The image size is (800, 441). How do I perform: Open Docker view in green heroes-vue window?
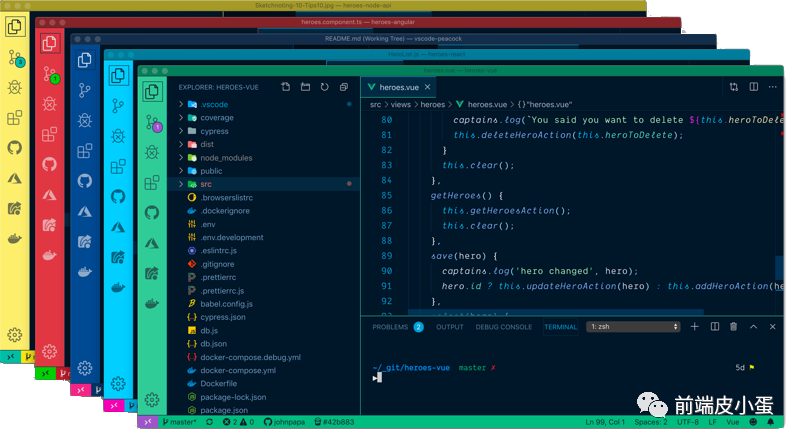point(152,304)
